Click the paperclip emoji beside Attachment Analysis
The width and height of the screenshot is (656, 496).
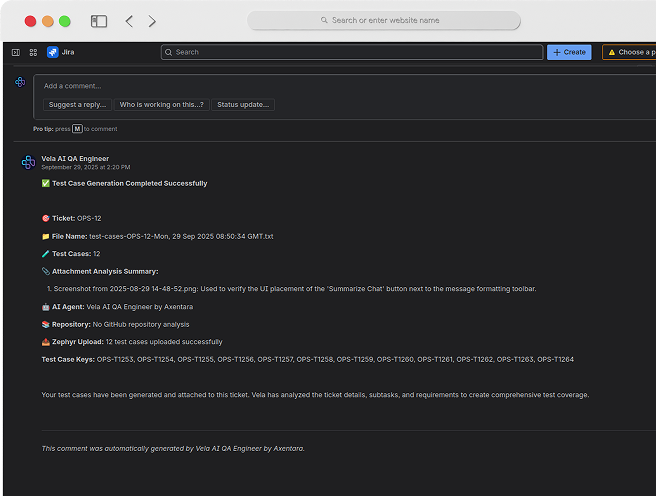click(46, 271)
